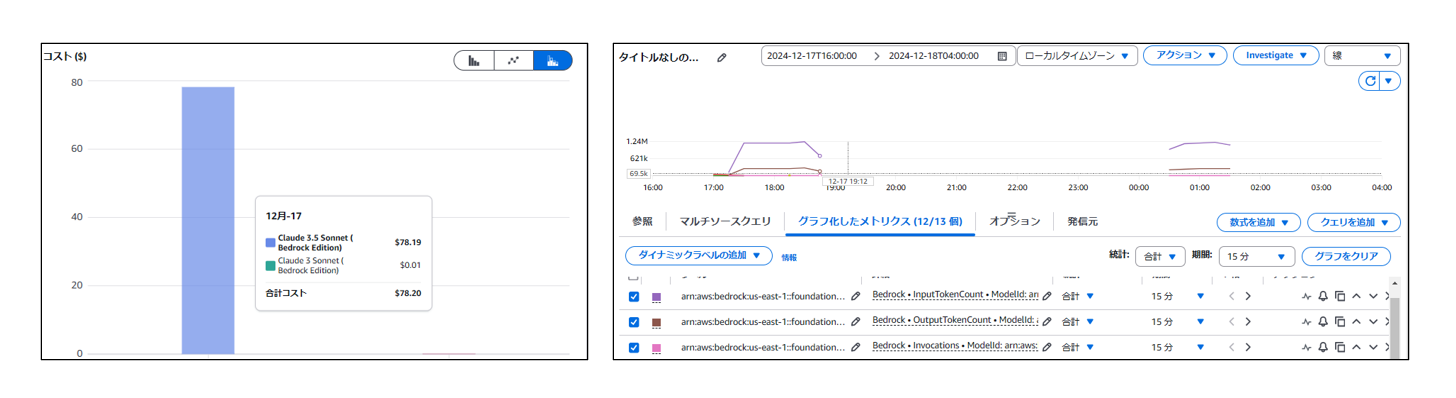The image size is (1456, 398).
Task: Refresh the CloudWatch graph
Action: [x=1369, y=81]
